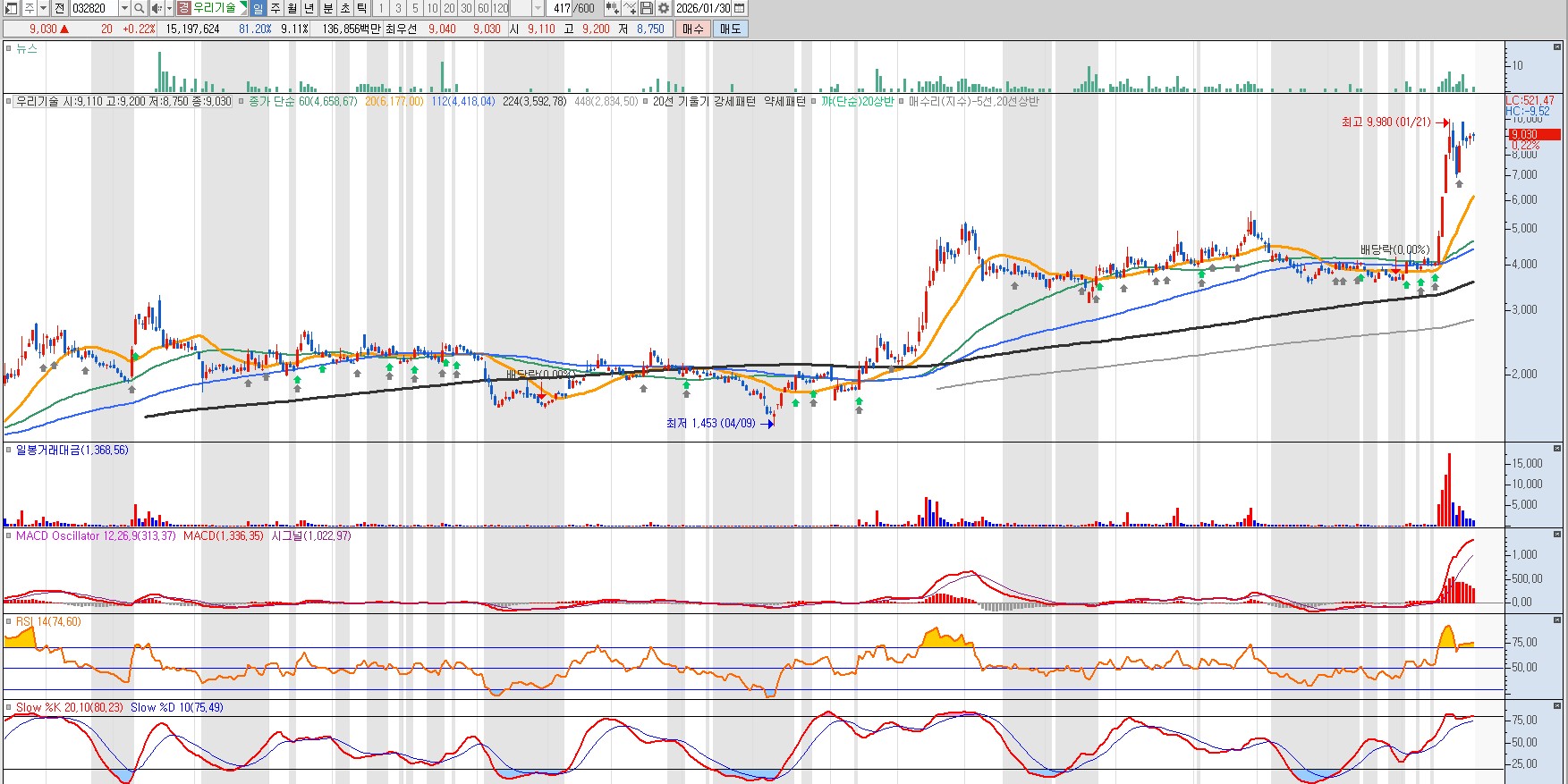Click the 매도 sell button

(x=730, y=29)
